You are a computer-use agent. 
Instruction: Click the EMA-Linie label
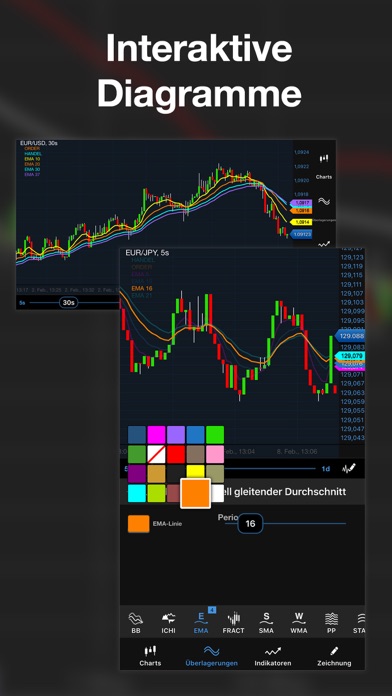click(x=167, y=524)
